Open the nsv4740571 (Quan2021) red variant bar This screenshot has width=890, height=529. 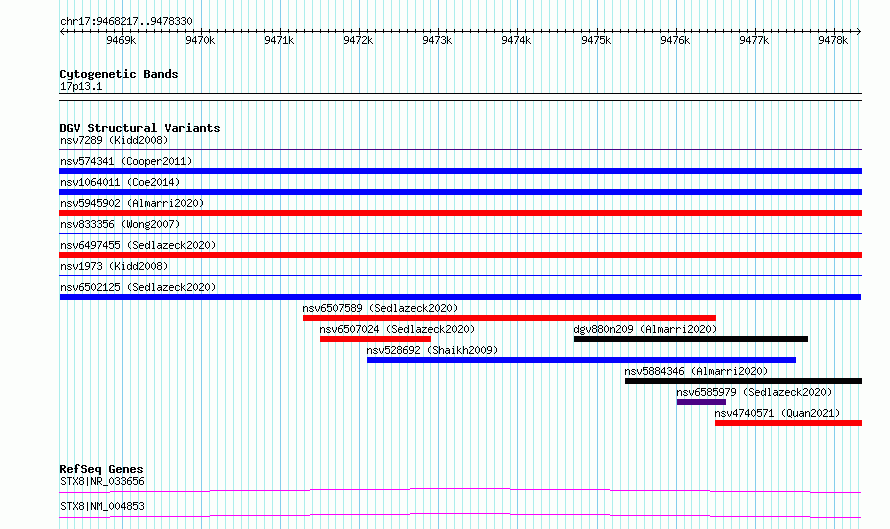click(788, 423)
